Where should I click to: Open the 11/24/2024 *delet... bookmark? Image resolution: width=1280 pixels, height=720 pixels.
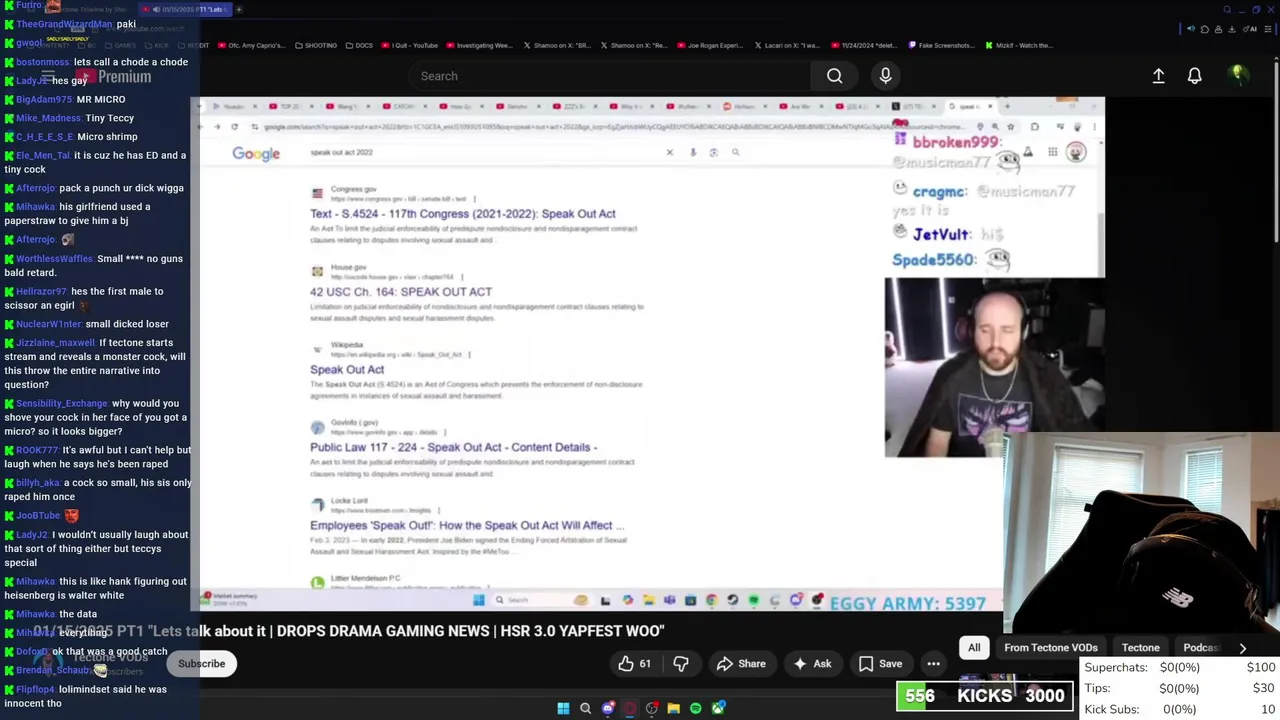point(864,45)
